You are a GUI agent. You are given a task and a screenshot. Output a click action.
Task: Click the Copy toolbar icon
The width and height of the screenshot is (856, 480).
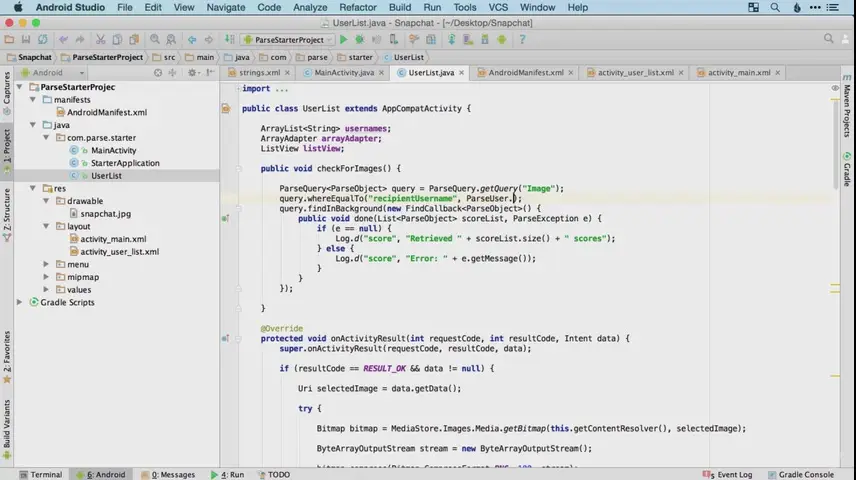[x=117, y=39]
